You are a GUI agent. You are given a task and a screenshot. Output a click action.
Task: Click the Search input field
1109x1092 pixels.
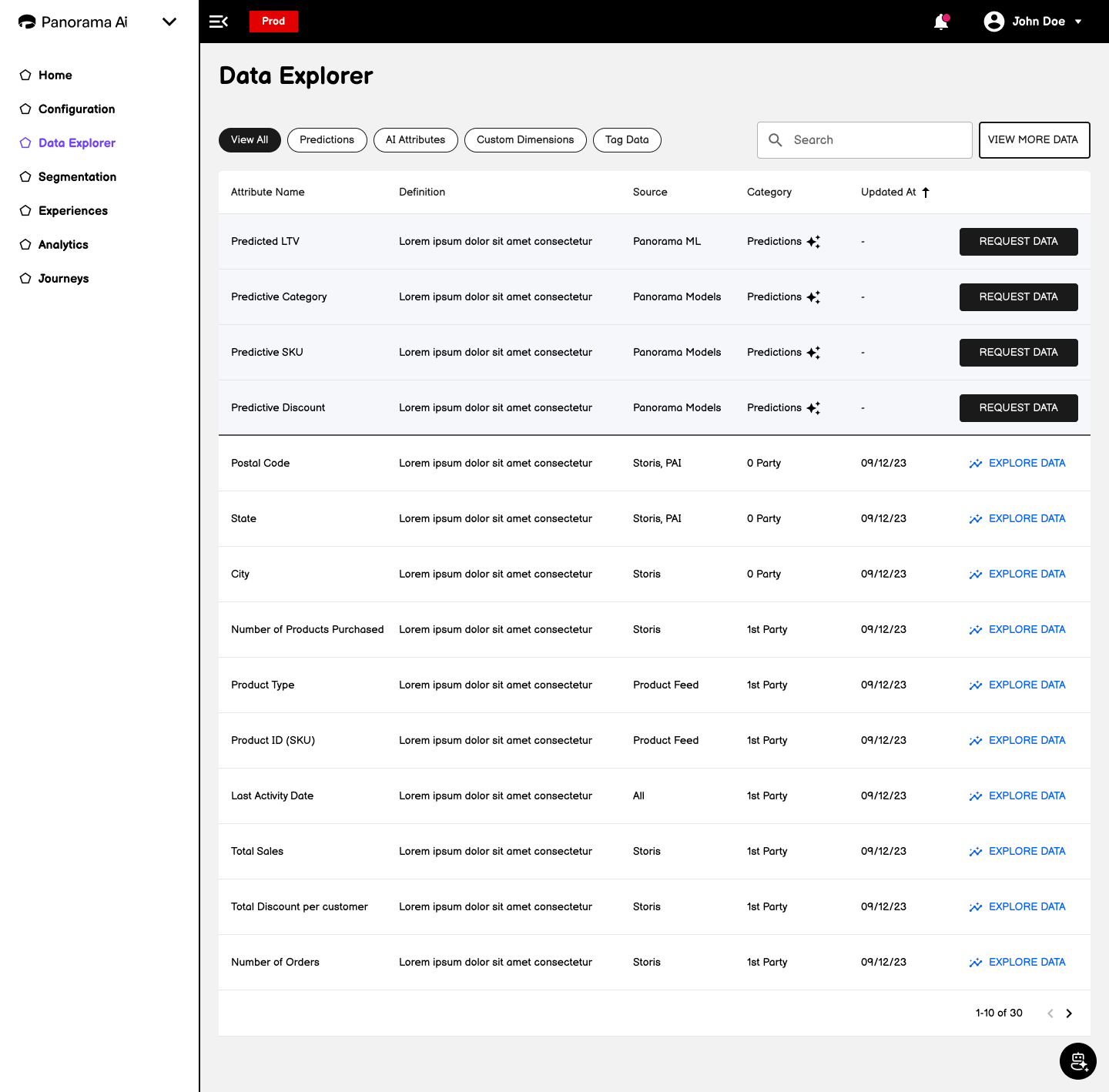[864, 140]
